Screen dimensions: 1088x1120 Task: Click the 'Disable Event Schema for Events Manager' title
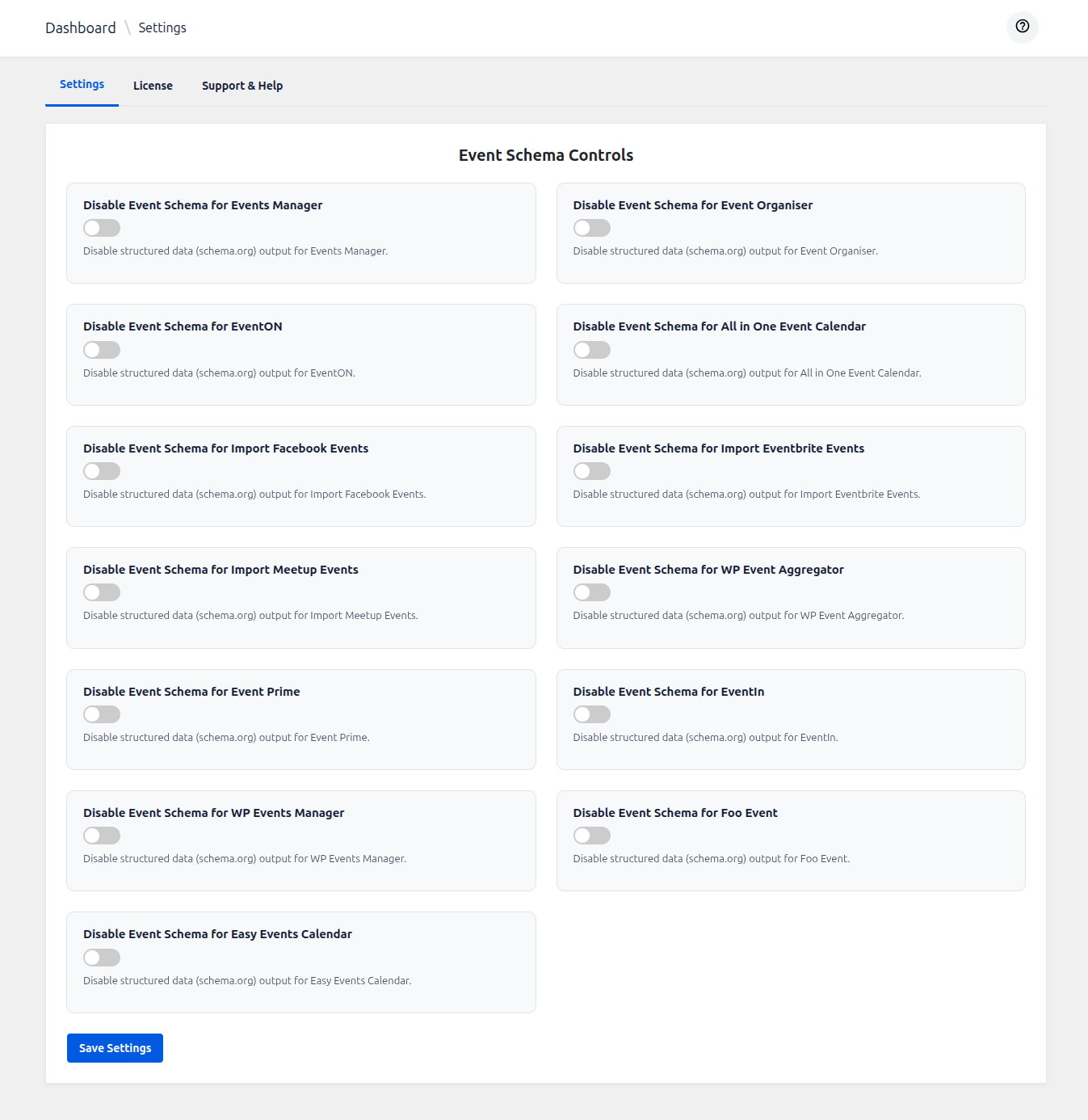click(x=203, y=205)
